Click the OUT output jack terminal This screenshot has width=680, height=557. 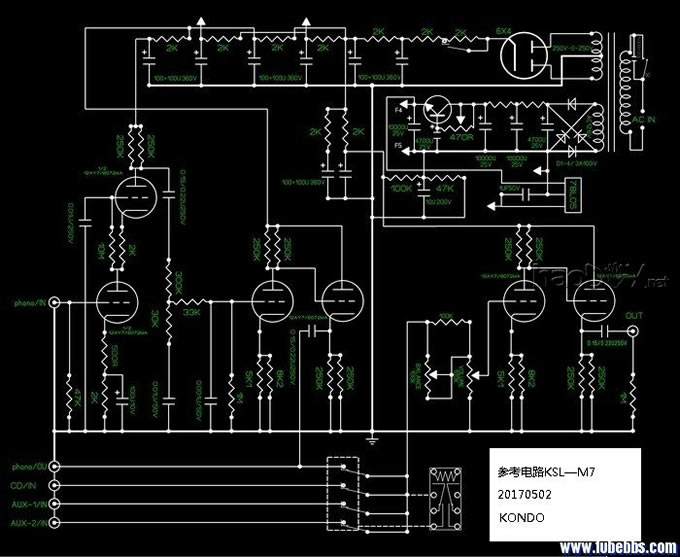[x=632, y=328]
